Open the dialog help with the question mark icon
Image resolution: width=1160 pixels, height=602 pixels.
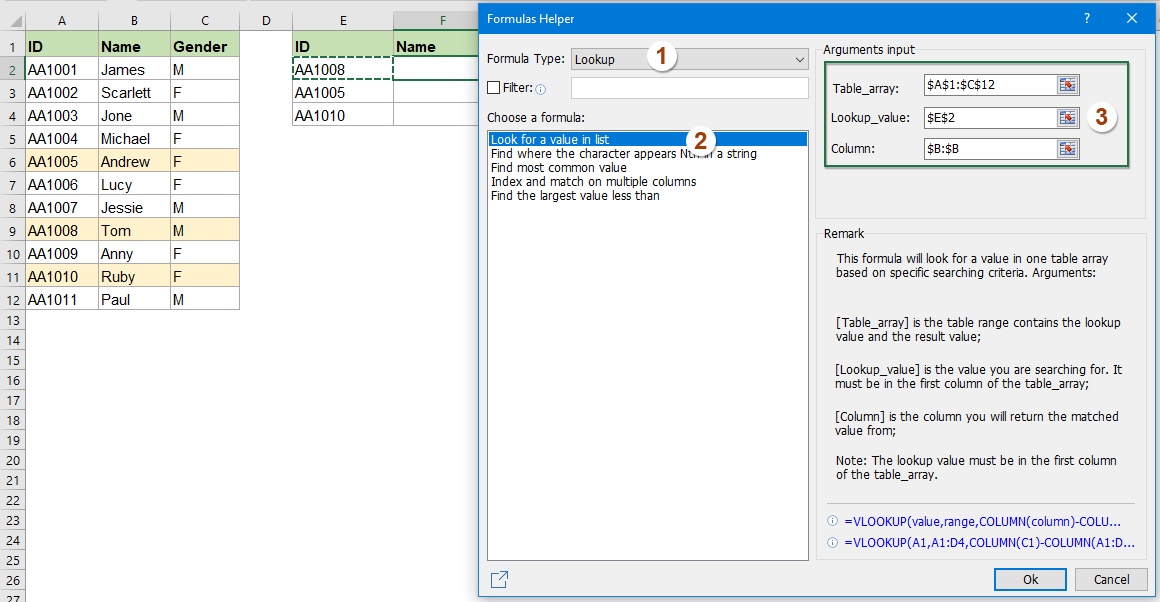click(1086, 18)
